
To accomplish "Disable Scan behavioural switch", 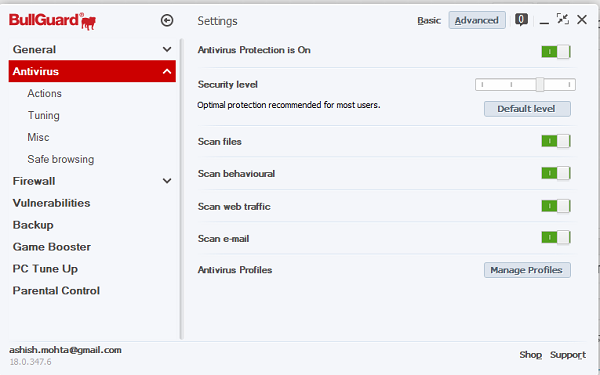I will coord(556,173).
